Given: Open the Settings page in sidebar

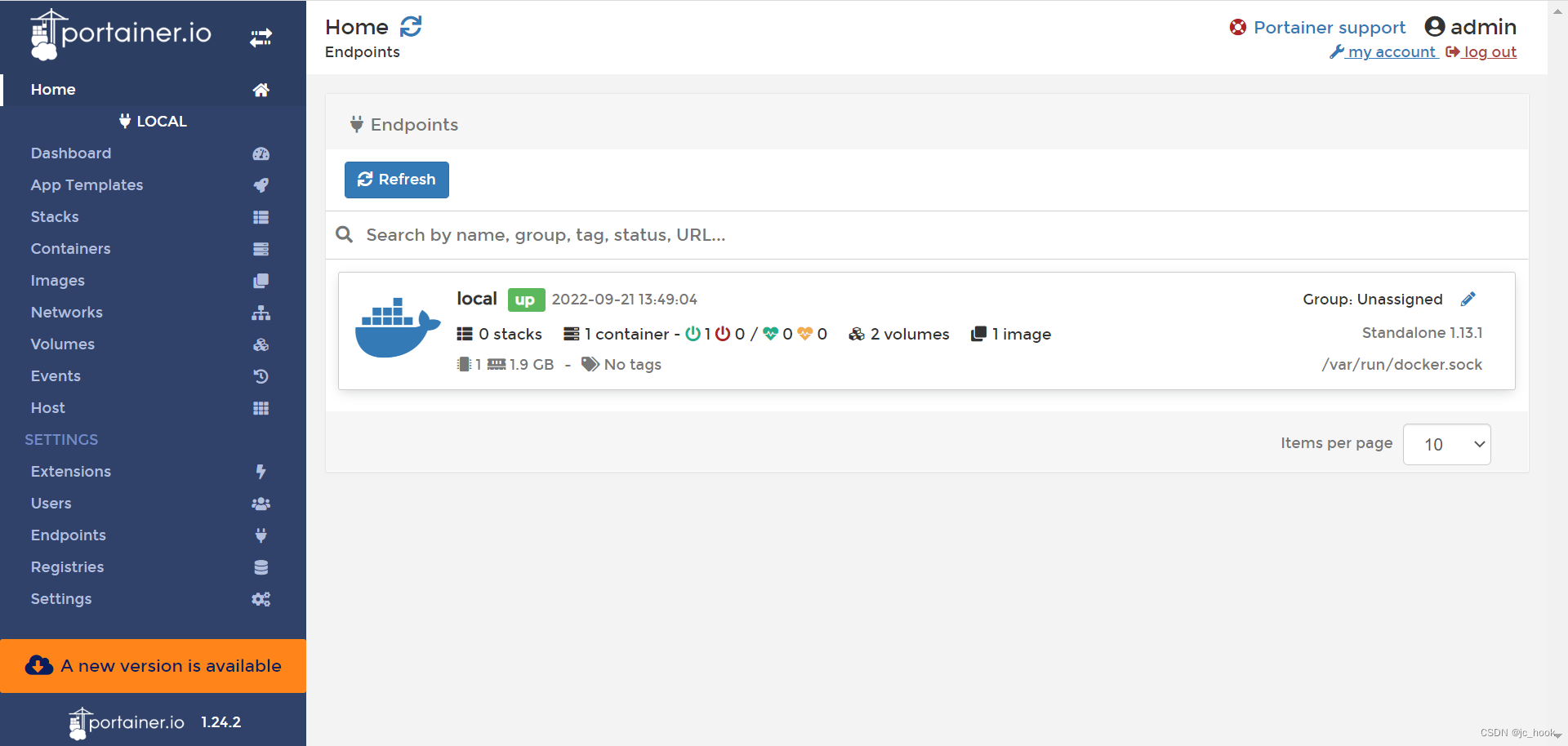Looking at the screenshot, I should click(60, 599).
